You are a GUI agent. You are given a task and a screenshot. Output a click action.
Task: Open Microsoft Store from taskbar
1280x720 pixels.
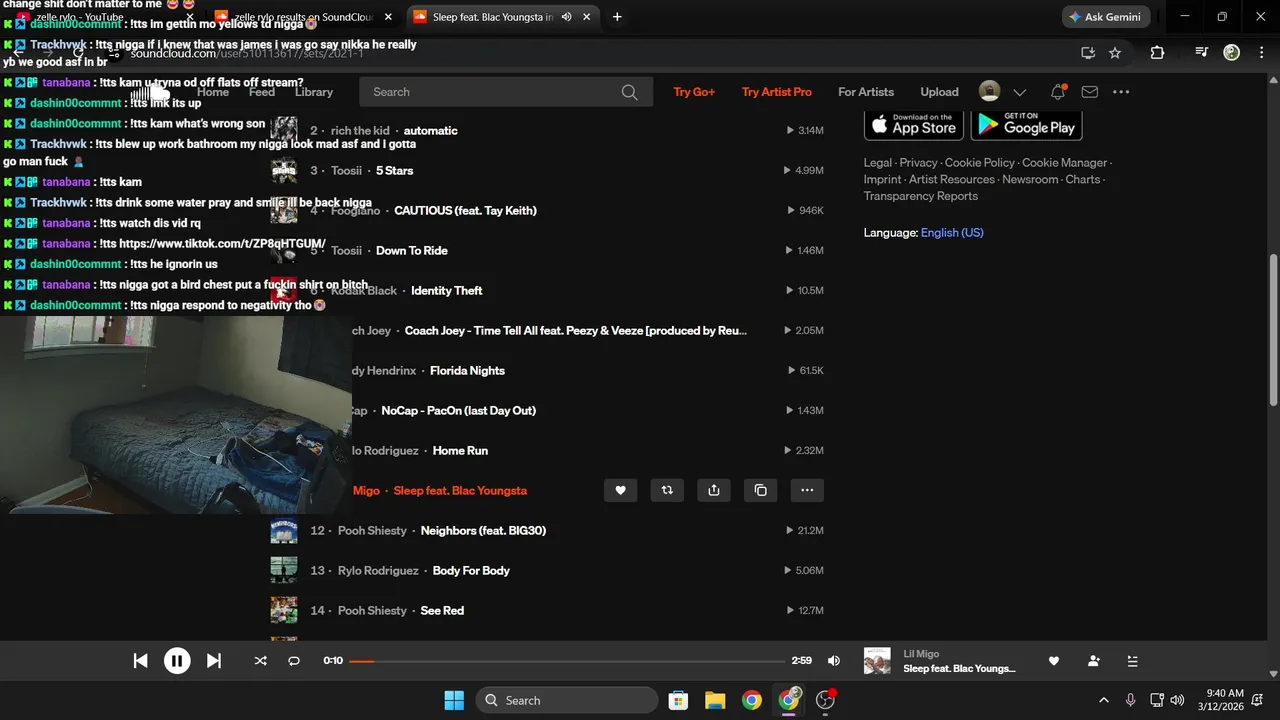point(678,700)
